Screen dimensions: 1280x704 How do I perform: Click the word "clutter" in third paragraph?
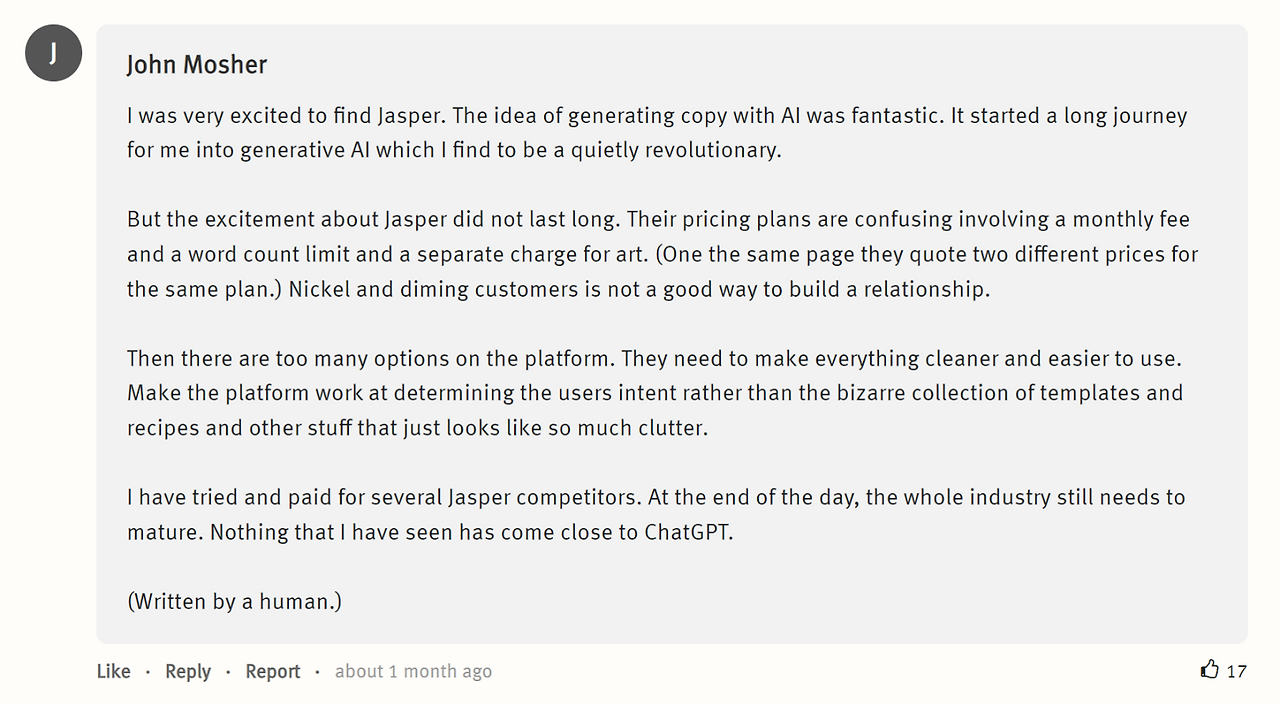pyautogui.click(x=670, y=428)
